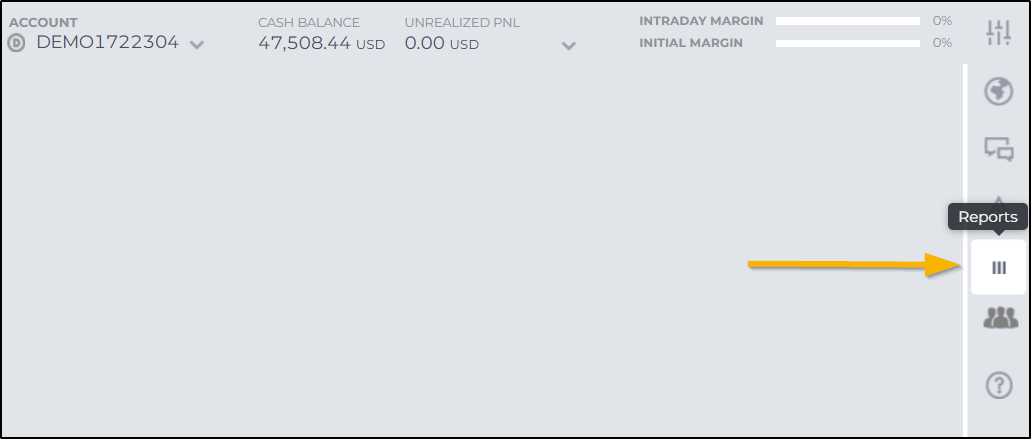Click the Initial Margin 0% percentage

click(x=942, y=43)
